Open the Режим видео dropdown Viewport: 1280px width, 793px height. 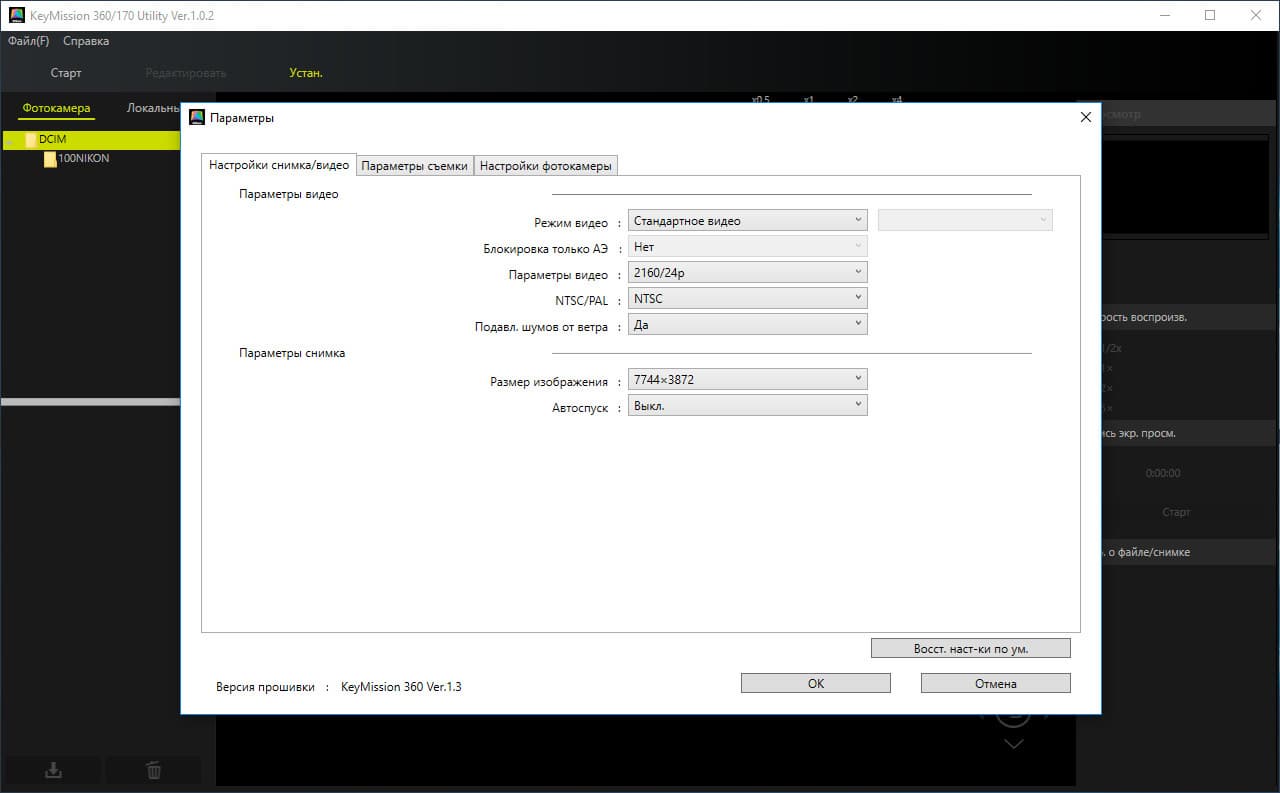pos(747,221)
